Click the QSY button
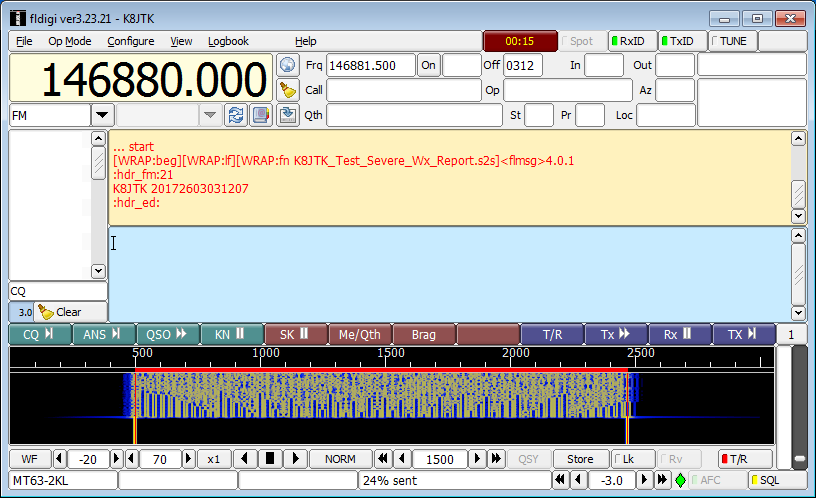 (x=528, y=459)
